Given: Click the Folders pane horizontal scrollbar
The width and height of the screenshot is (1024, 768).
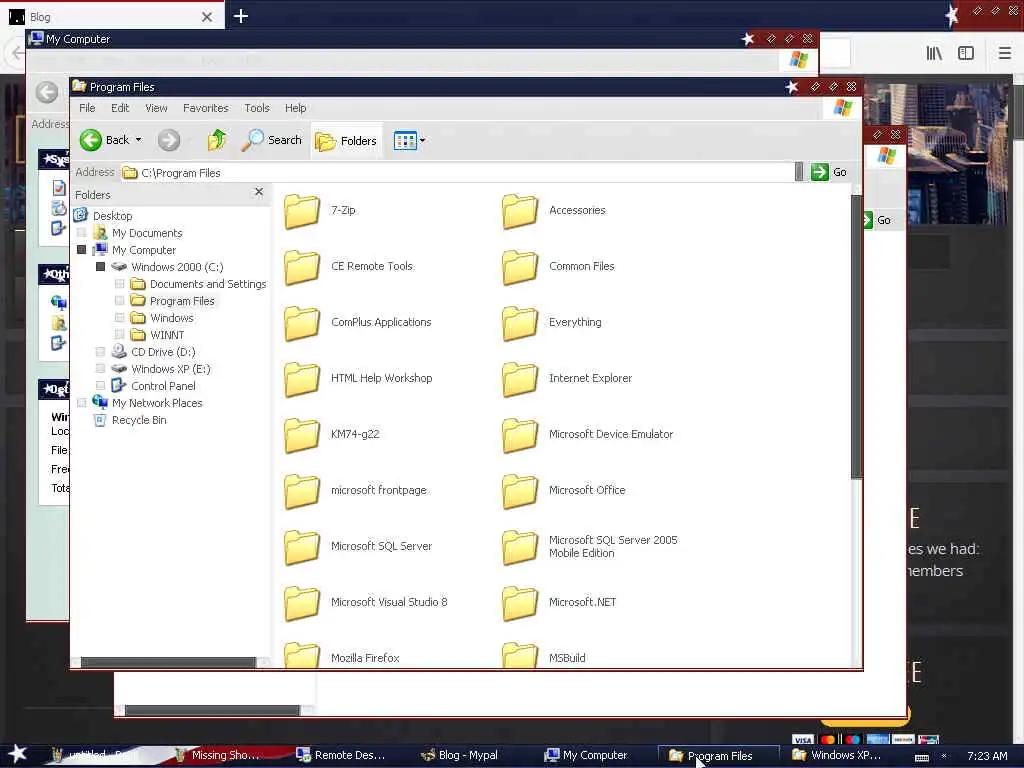Looking at the screenshot, I should click(168, 662).
